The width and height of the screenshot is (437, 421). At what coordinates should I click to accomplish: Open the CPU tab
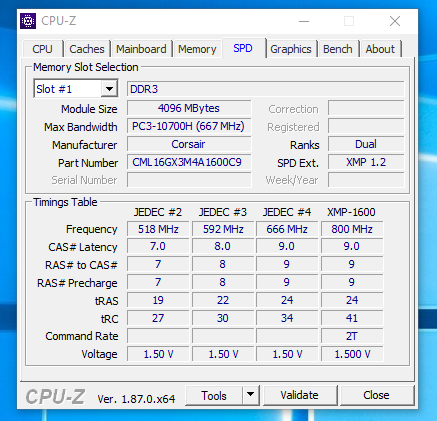tap(42, 49)
